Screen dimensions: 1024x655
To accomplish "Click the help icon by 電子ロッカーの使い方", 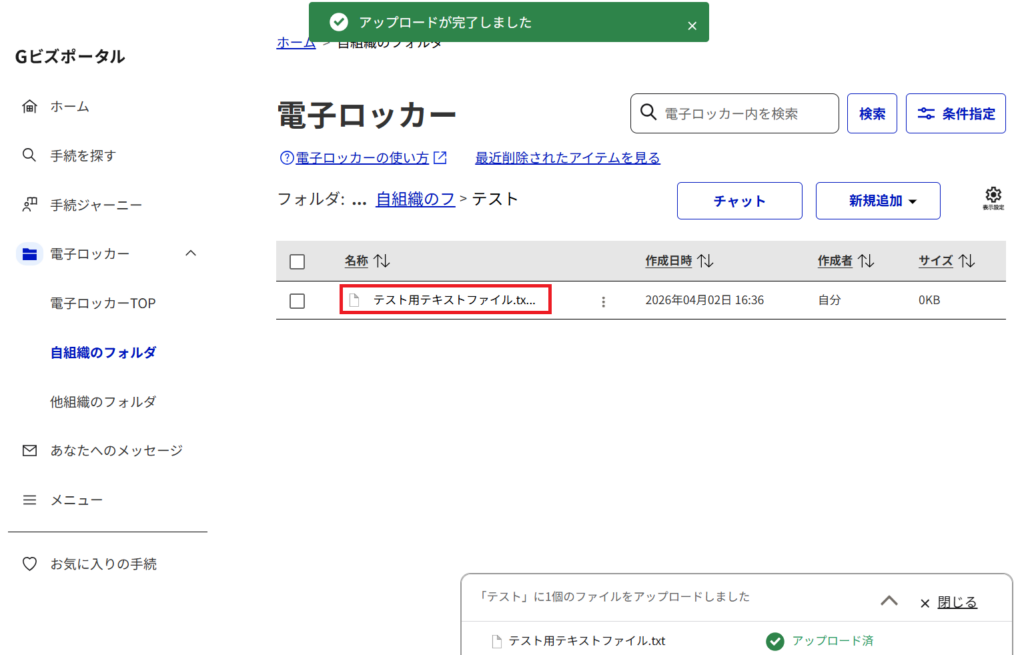I will coord(287,158).
